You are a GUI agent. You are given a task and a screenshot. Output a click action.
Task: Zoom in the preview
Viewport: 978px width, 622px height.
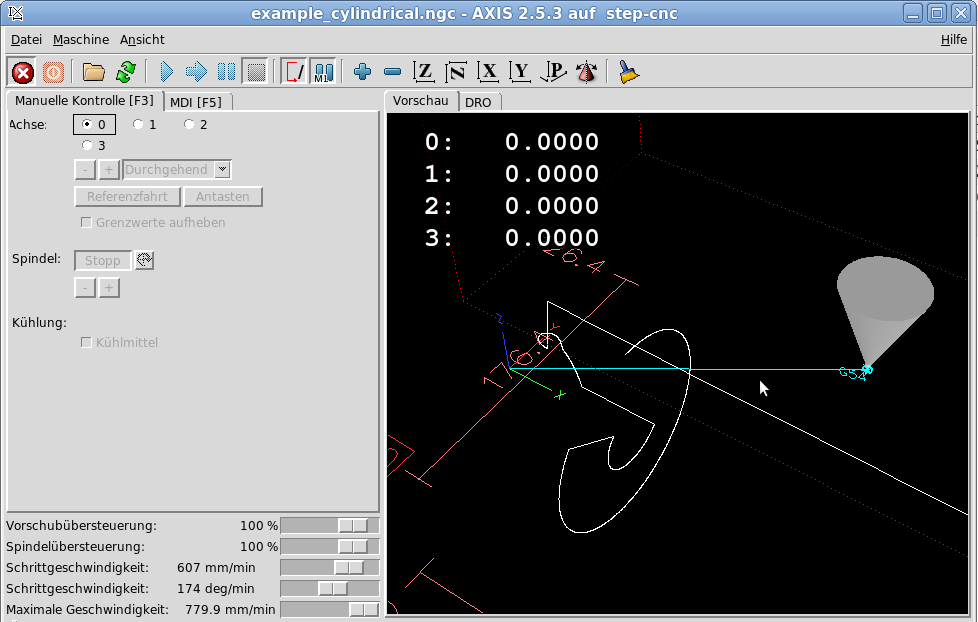coord(362,72)
